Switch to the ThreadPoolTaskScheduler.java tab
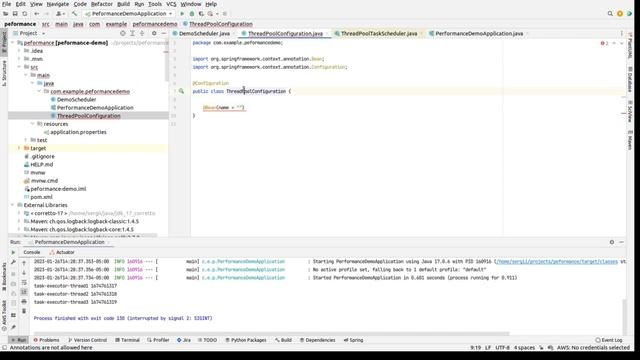 (x=379, y=33)
